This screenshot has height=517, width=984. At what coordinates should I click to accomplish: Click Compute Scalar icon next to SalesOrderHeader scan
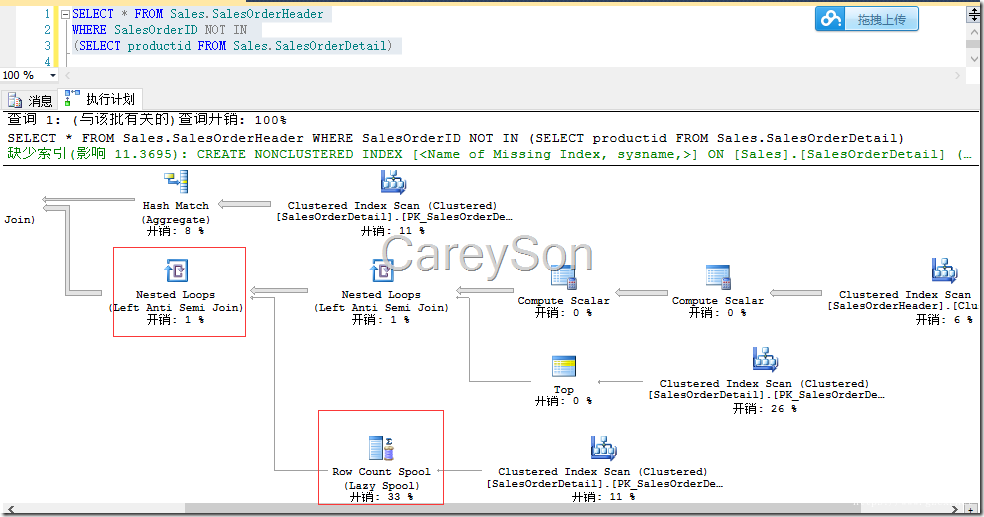[x=718, y=277]
